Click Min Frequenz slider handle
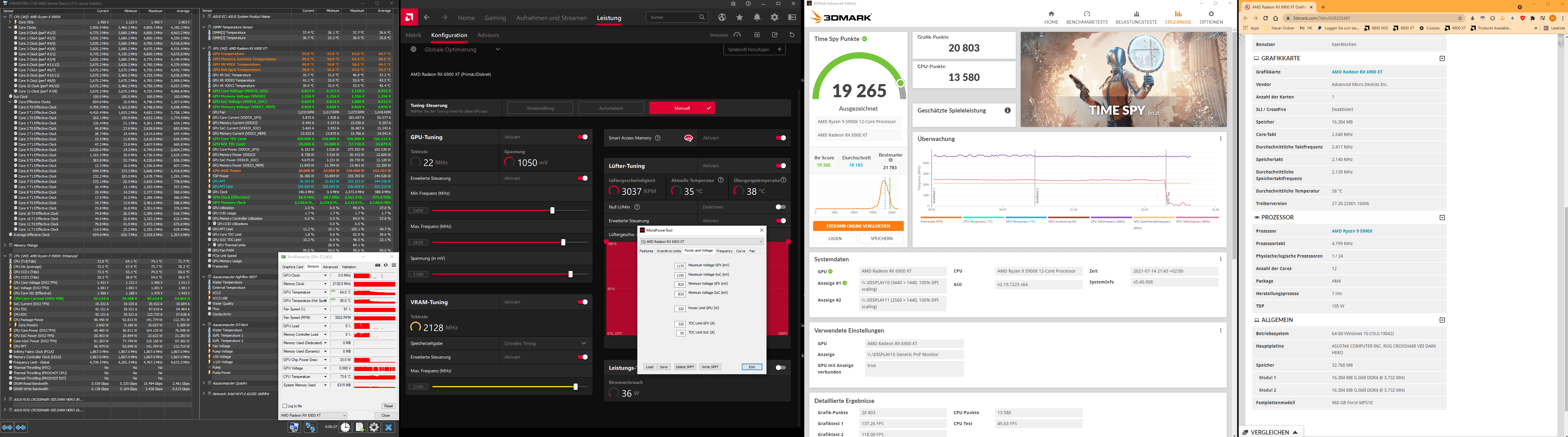Screen dimensions: 1568x437 point(552,211)
